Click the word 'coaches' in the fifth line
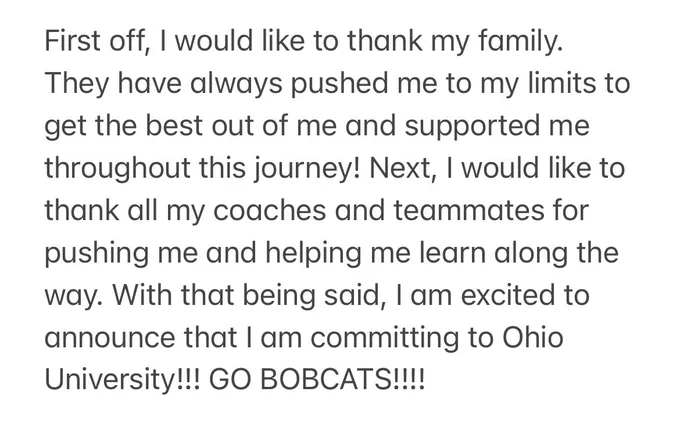Image resolution: width=680 pixels, height=424 pixels. point(269,211)
